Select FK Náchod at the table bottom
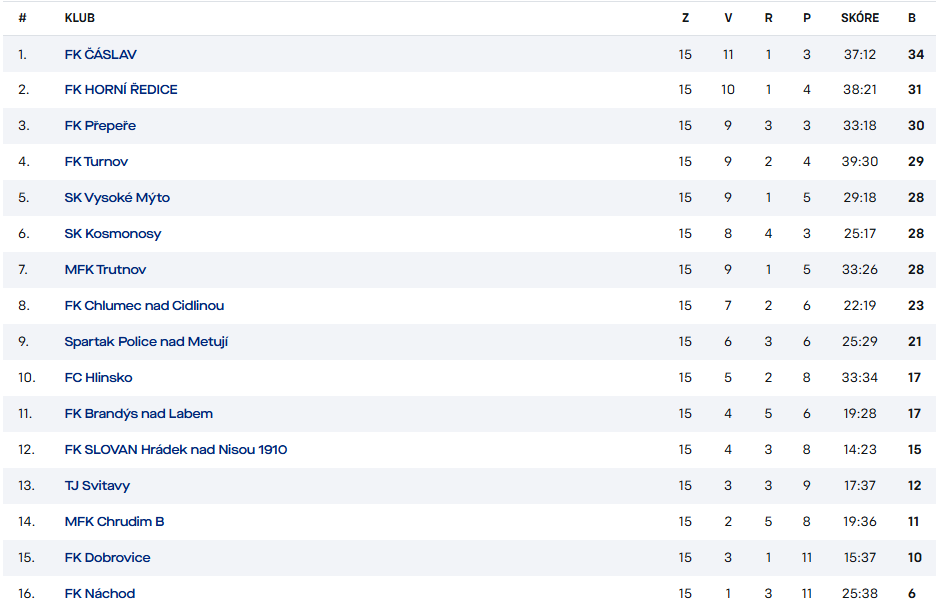The width and height of the screenshot is (936, 609). coord(99,594)
